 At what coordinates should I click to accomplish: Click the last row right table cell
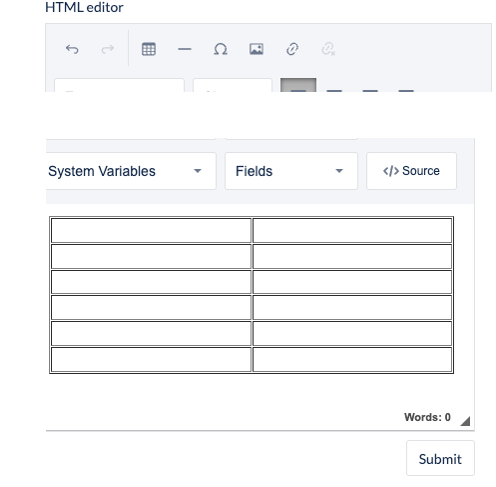(352, 359)
